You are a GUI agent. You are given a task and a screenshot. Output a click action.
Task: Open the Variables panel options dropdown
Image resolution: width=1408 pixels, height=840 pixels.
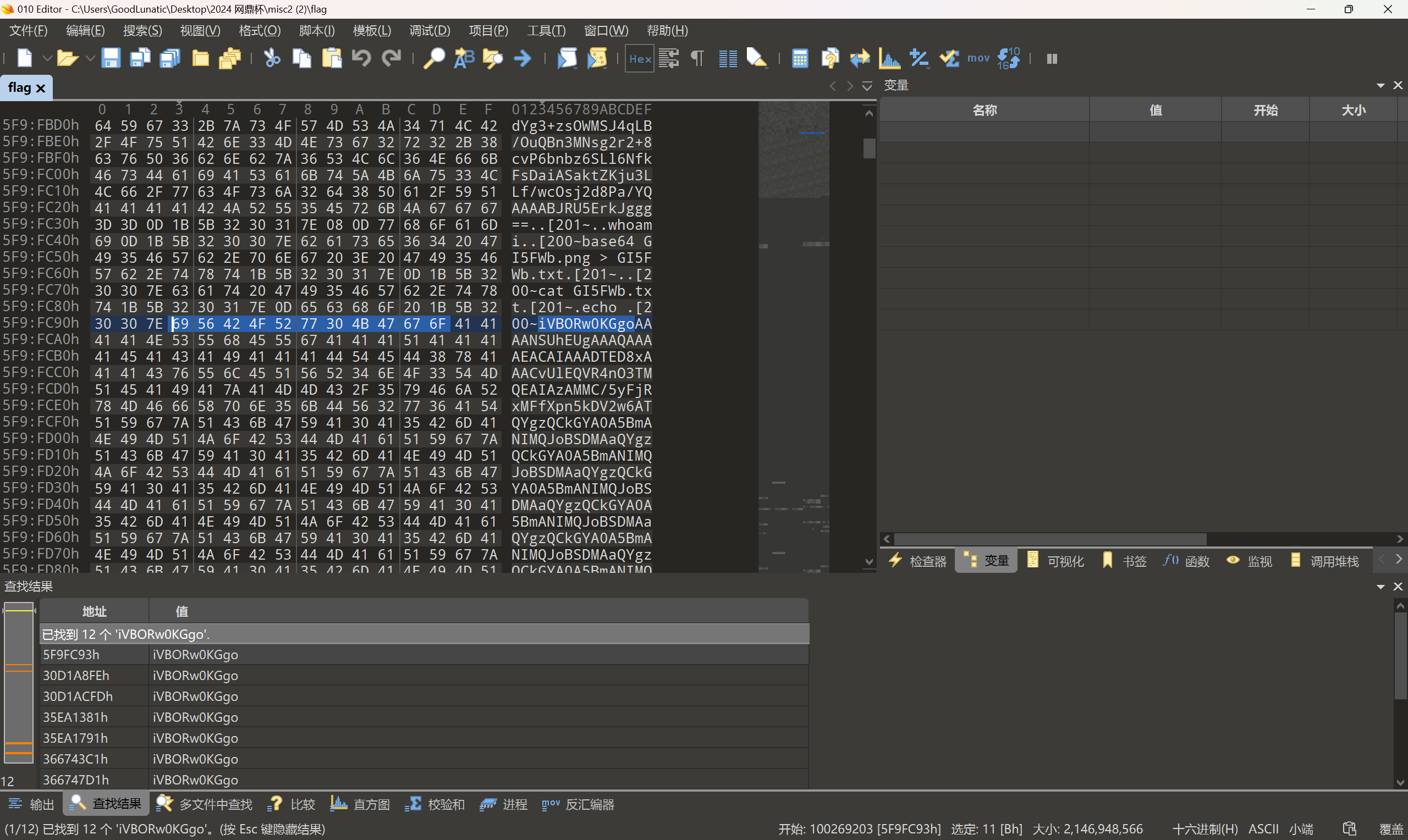pyautogui.click(x=1381, y=85)
